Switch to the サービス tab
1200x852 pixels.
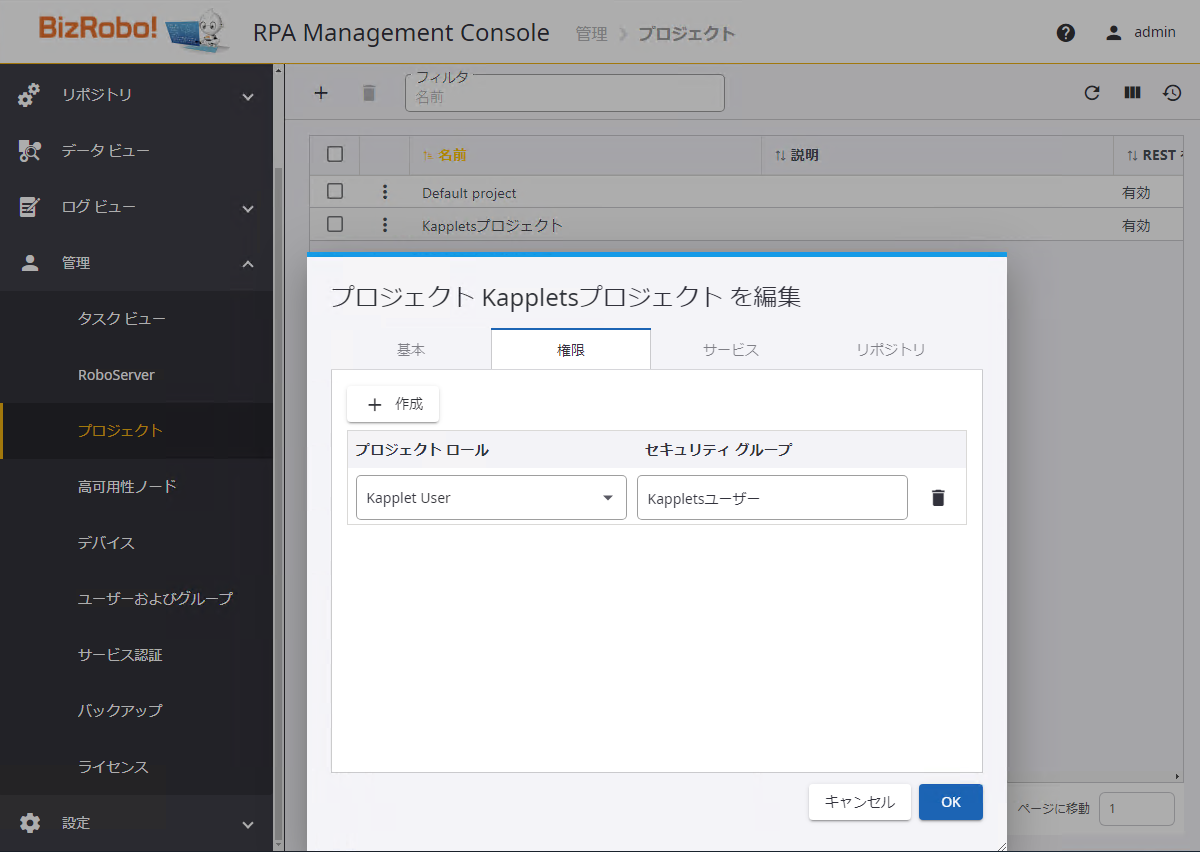coord(731,349)
